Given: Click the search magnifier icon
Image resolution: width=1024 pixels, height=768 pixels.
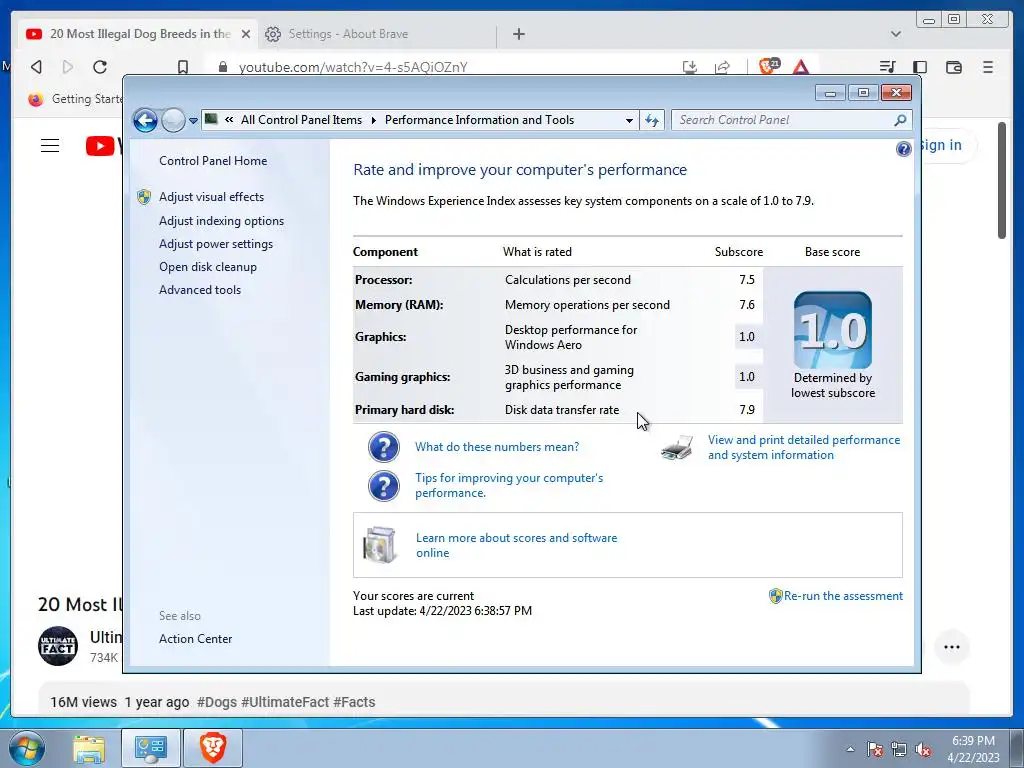Looking at the screenshot, I should (x=900, y=120).
